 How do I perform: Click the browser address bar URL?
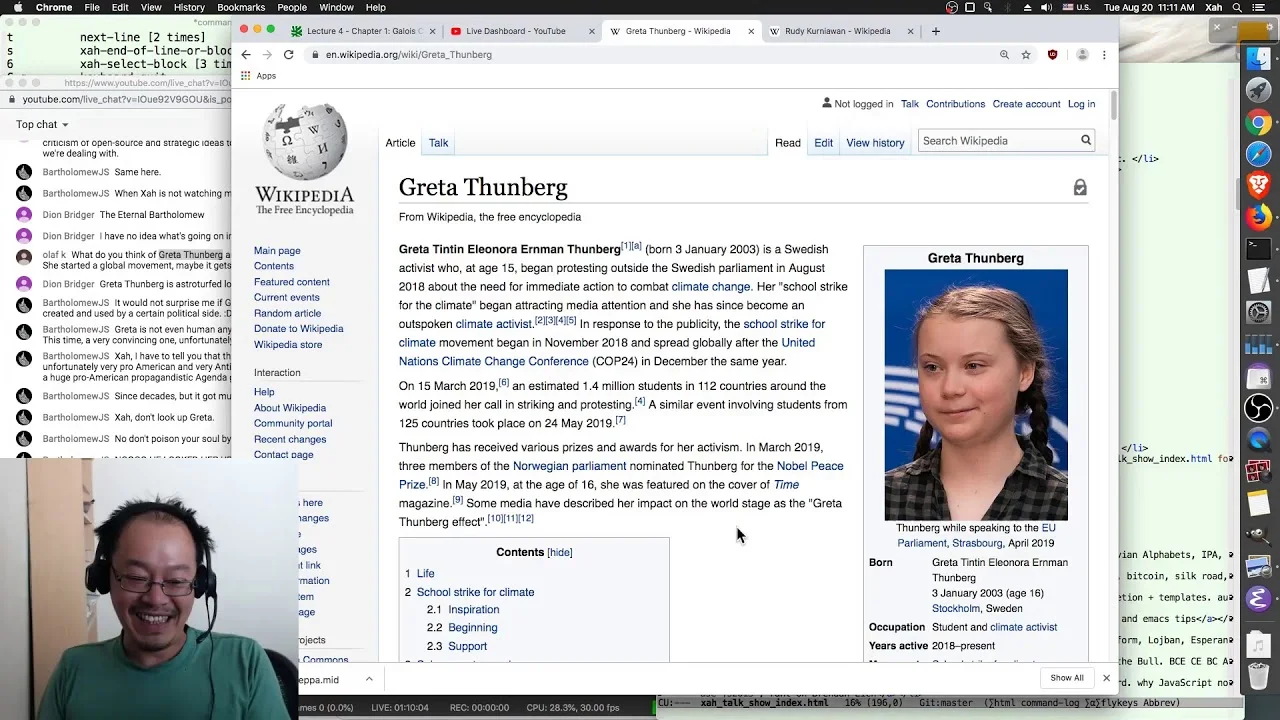pos(408,55)
